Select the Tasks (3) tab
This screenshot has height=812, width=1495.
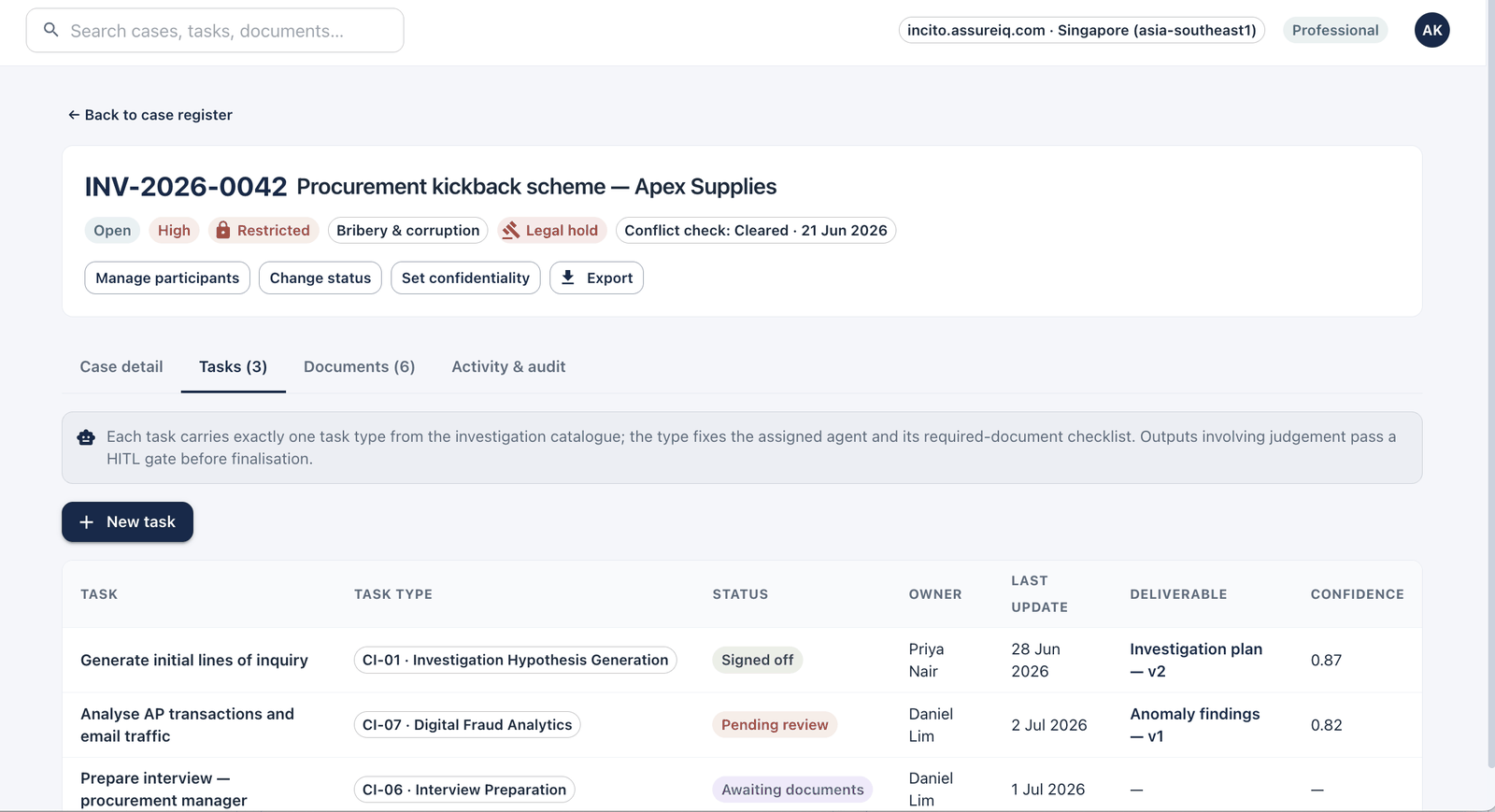(x=233, y=366)
